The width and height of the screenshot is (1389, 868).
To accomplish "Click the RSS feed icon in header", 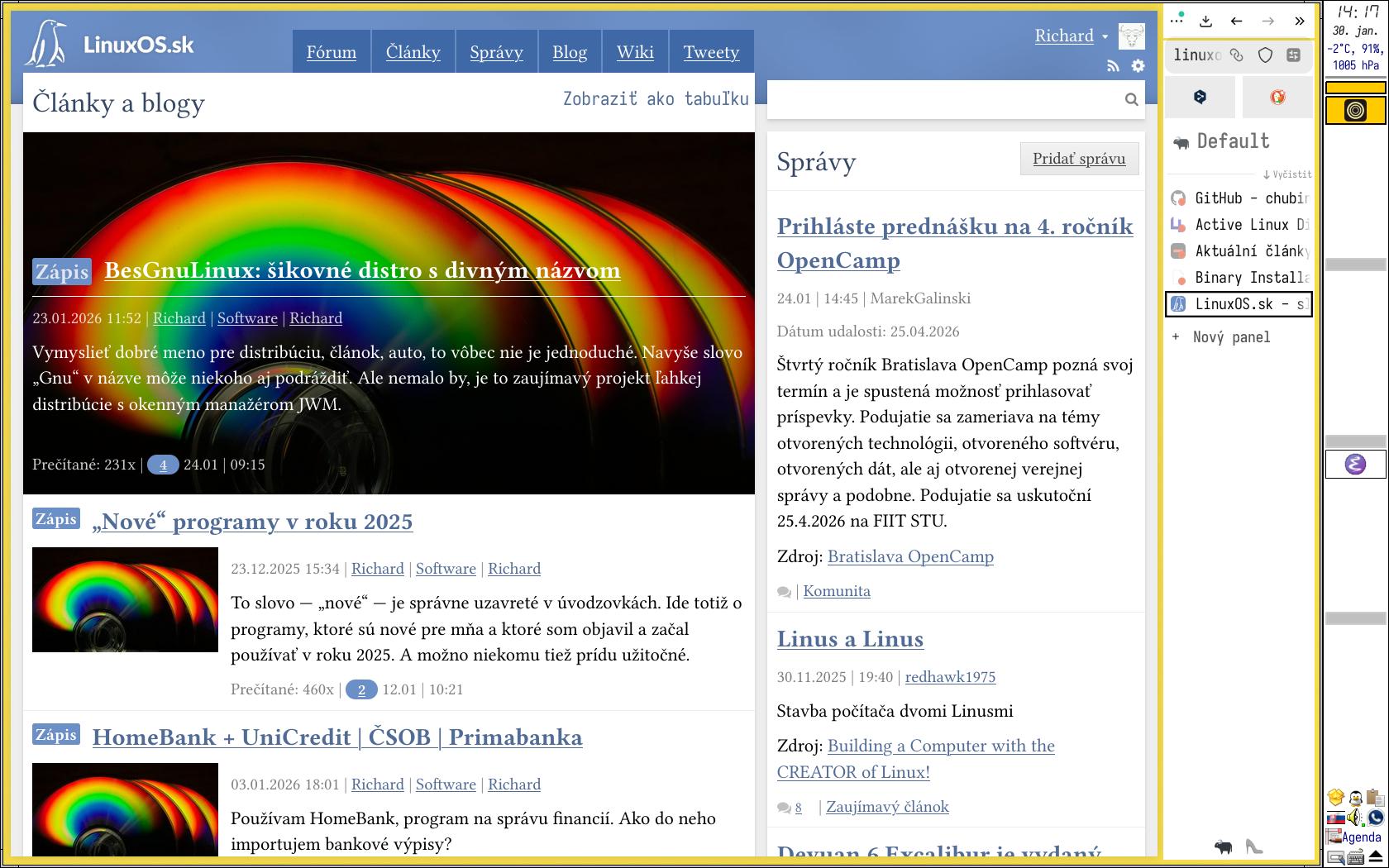I will tap(1113, 66).
